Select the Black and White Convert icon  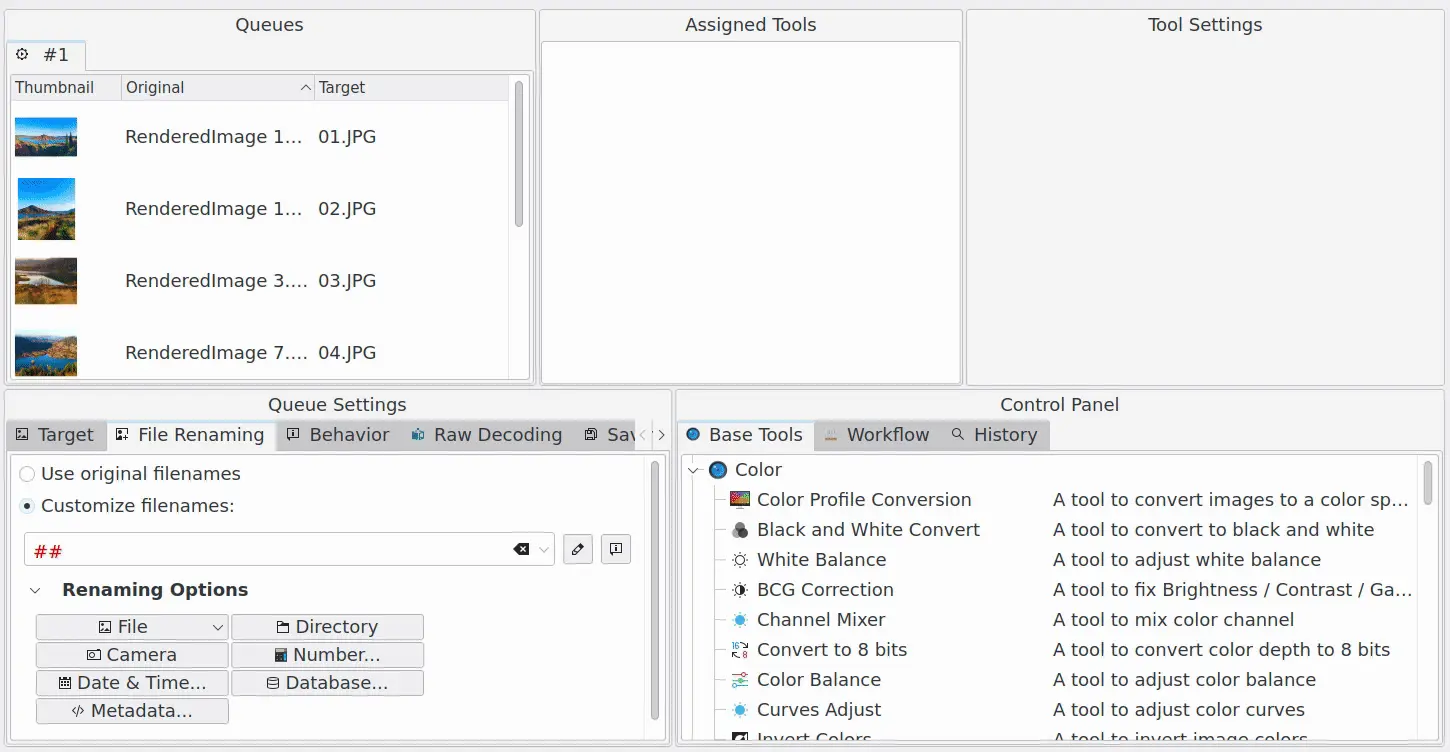740,530
